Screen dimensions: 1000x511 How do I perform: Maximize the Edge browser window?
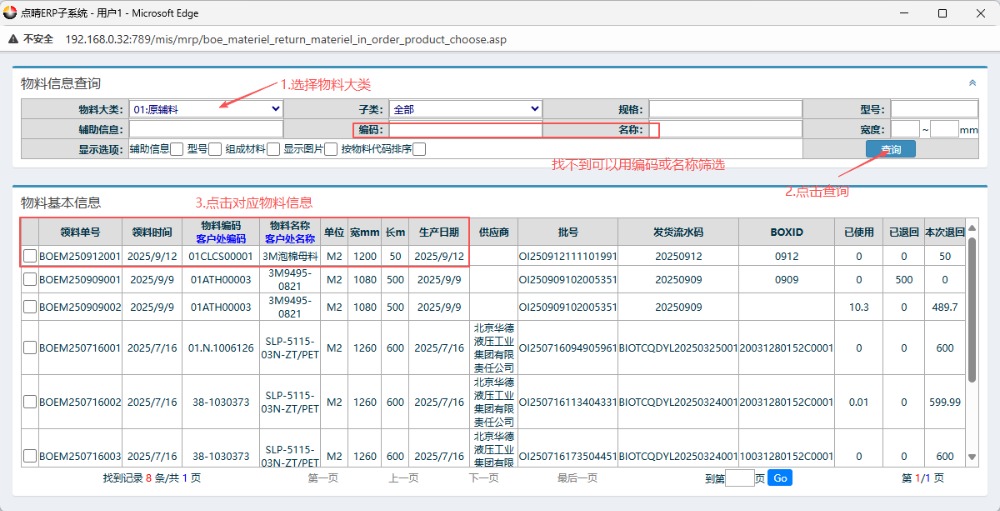942,14
